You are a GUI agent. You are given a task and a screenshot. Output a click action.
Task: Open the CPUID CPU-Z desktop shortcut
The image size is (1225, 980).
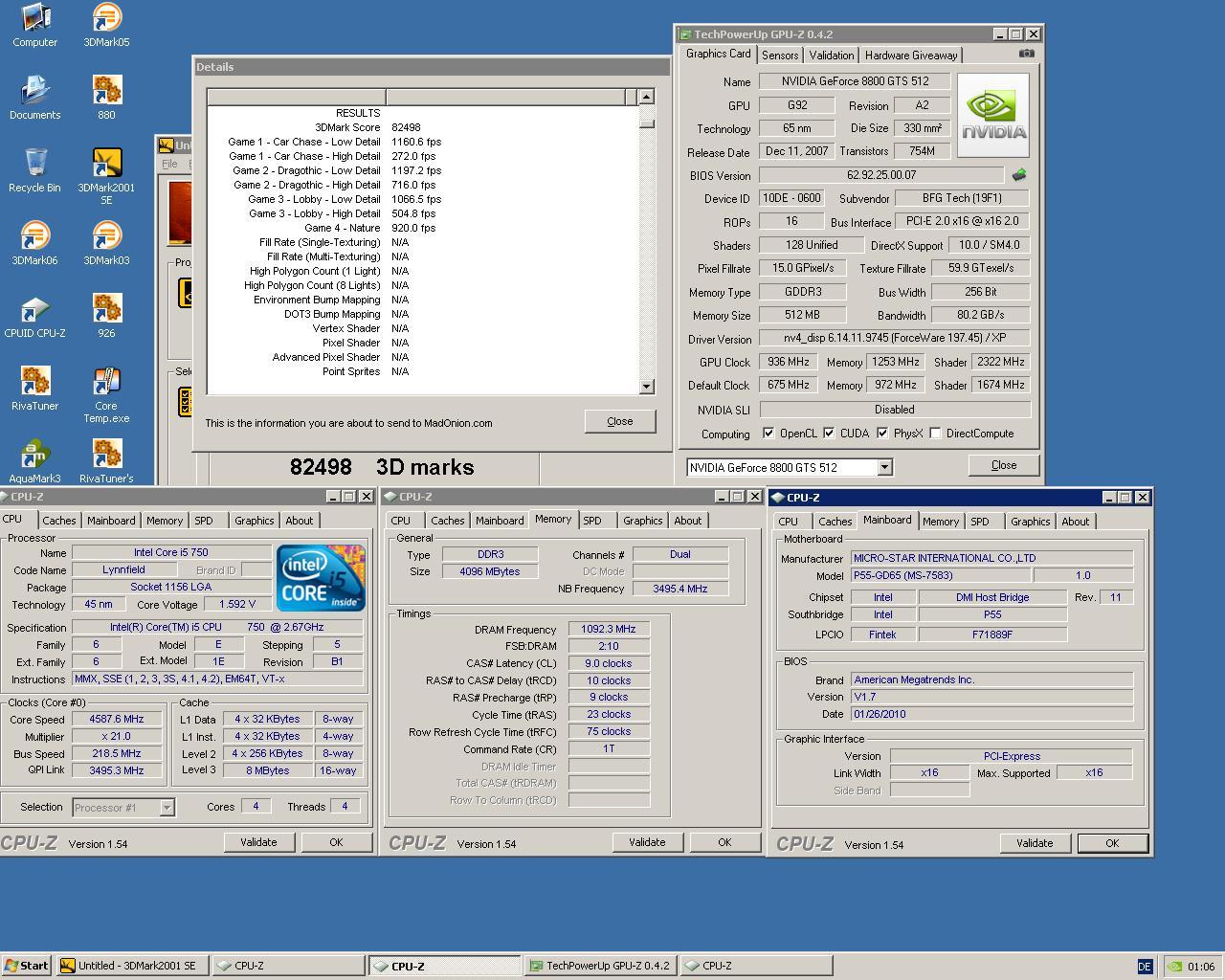click(34, 317)
